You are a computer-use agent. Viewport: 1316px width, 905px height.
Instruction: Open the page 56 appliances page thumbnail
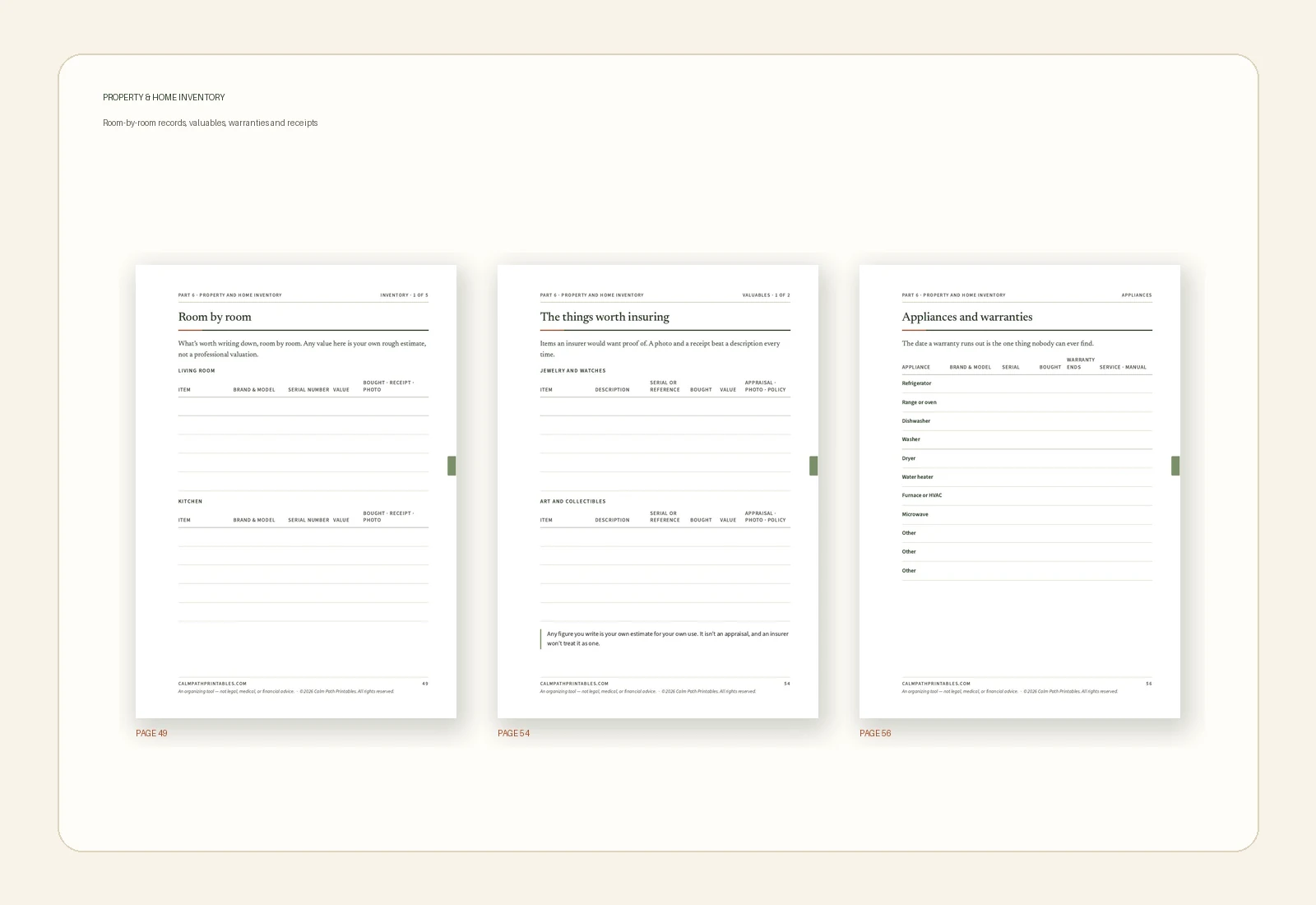(1020, 491)
